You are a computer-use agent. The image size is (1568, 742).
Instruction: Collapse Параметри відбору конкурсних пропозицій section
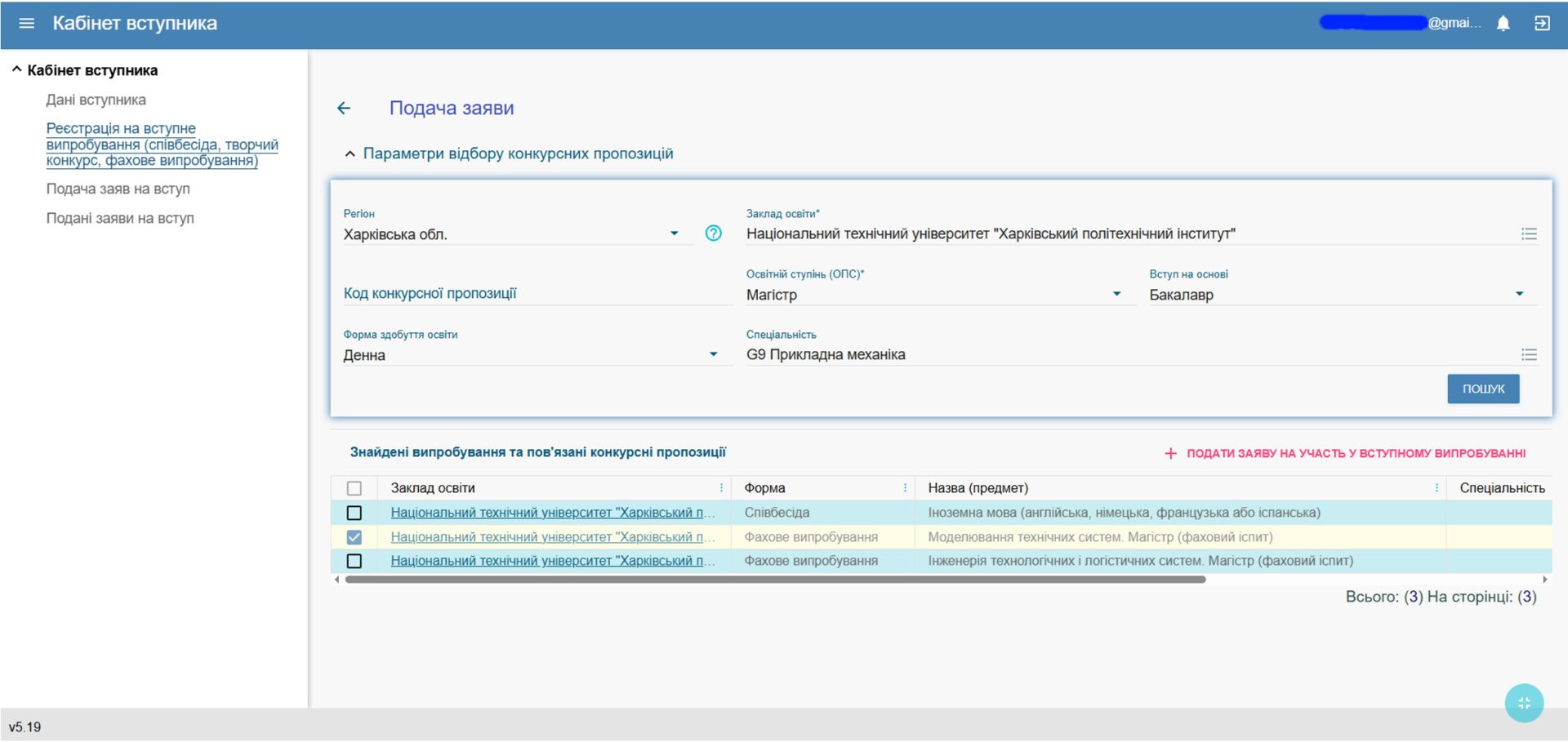(350, 154)
